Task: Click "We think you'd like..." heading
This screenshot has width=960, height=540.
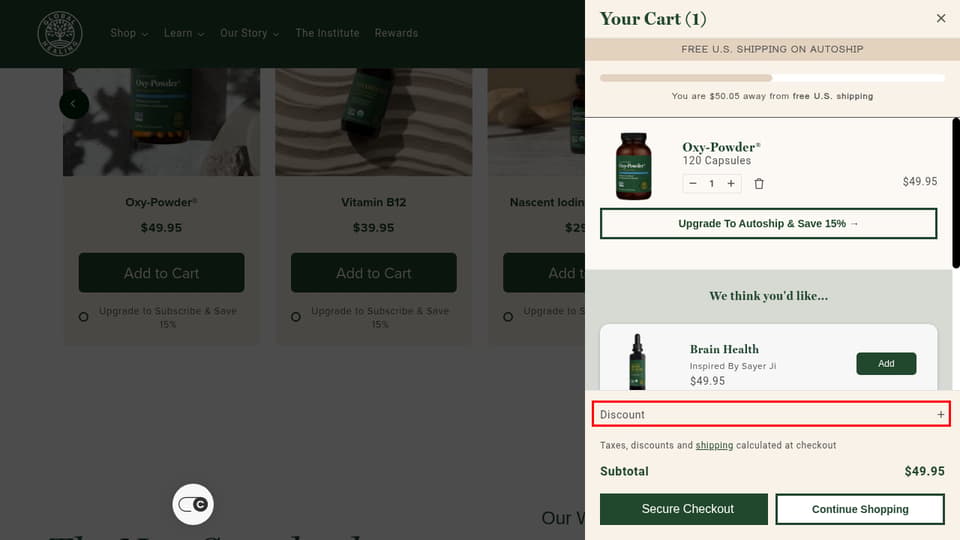Action: (768, 296)
